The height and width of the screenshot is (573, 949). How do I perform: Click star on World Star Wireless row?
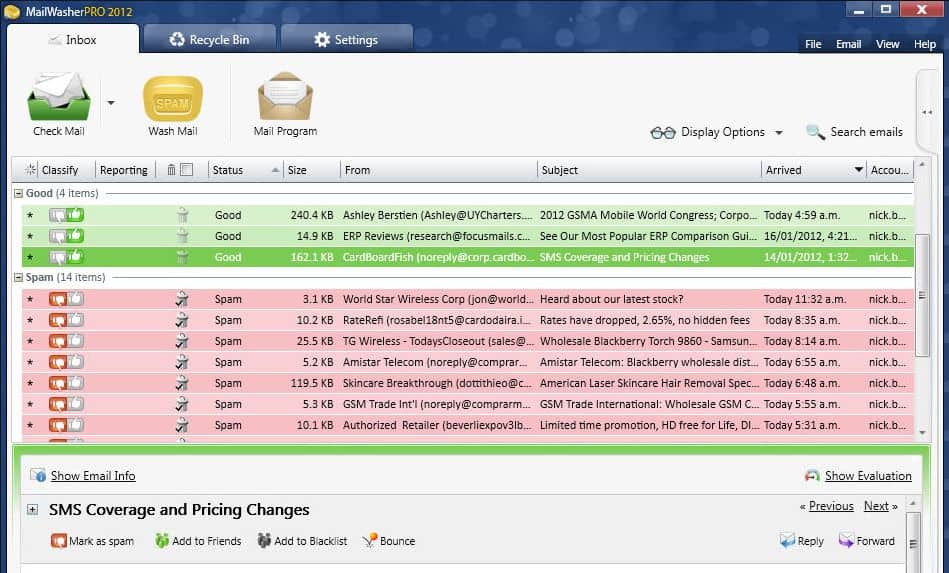point(30,300)
